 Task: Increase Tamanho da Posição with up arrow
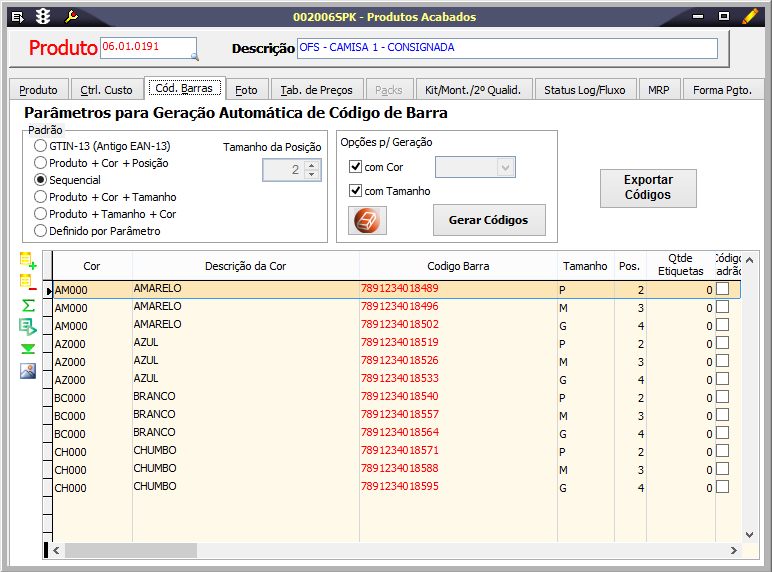311,166
